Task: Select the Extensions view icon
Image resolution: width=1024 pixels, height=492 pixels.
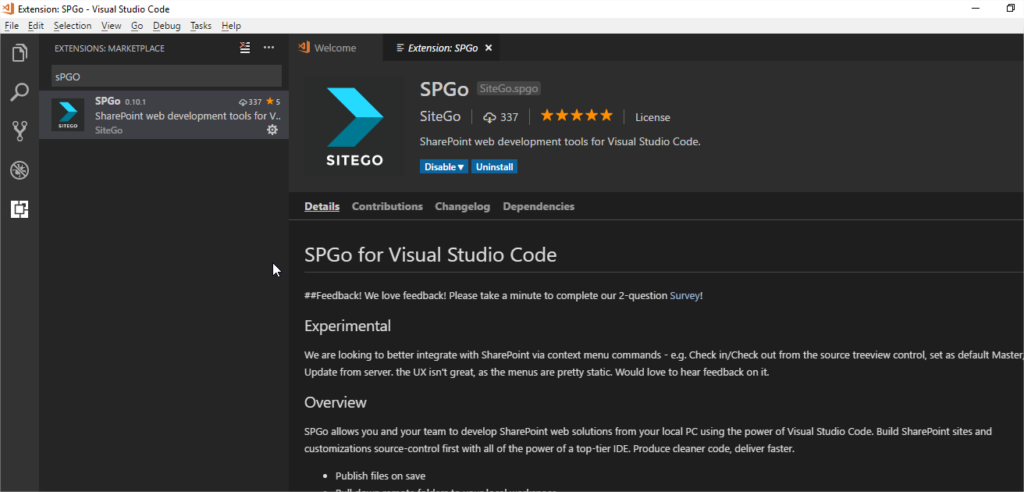Action: (20, 210)
